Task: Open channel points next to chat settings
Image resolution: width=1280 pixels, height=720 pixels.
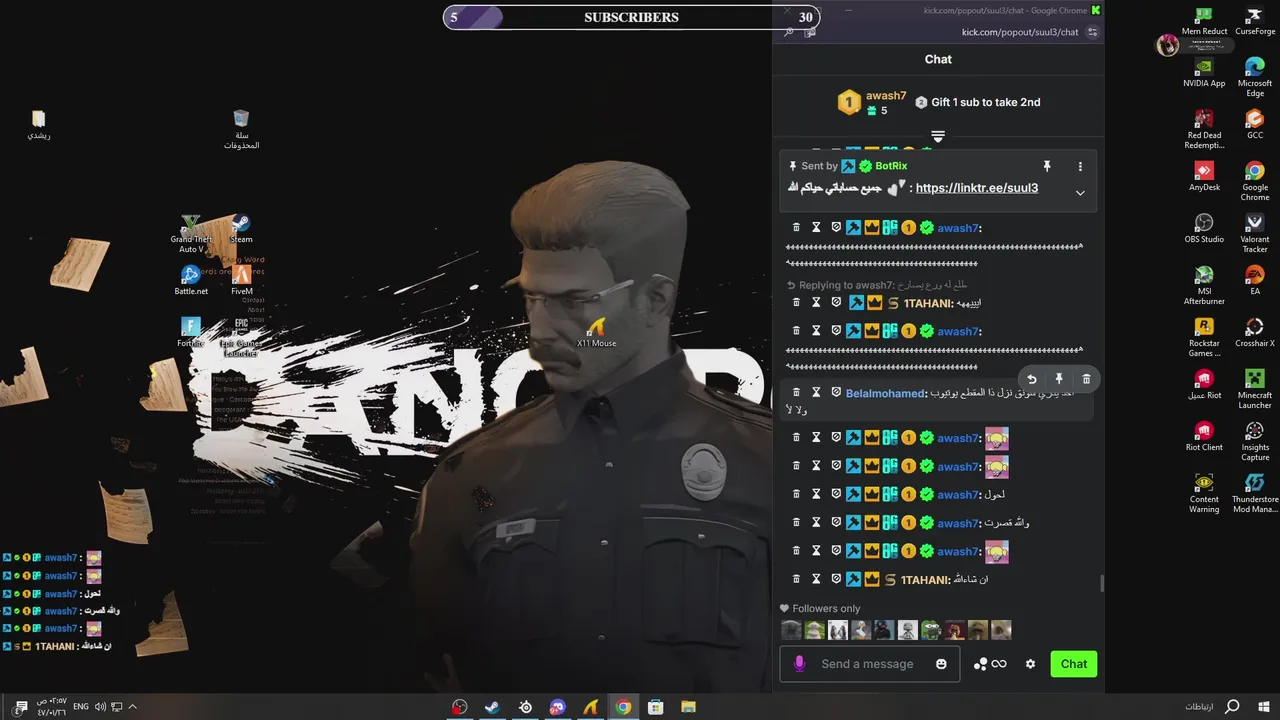Action: coord(990,664)
